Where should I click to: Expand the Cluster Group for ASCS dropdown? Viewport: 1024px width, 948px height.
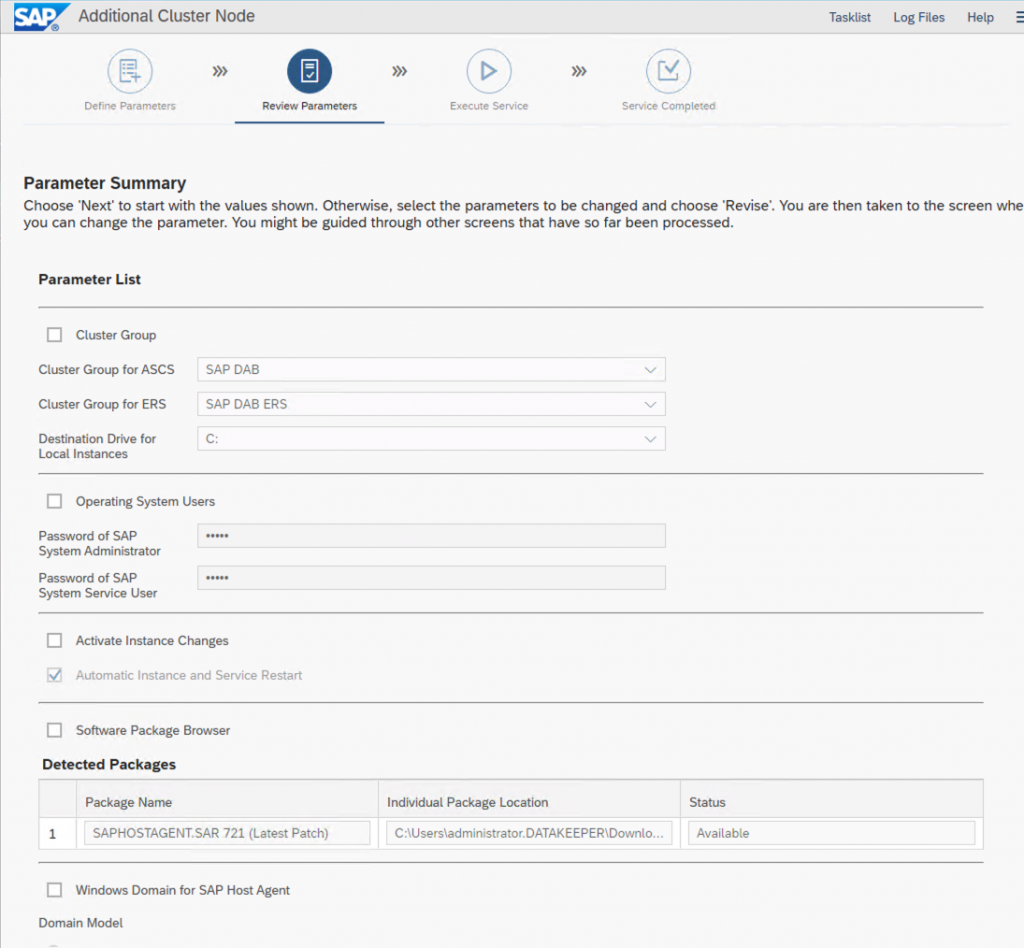tap(432, 370)
